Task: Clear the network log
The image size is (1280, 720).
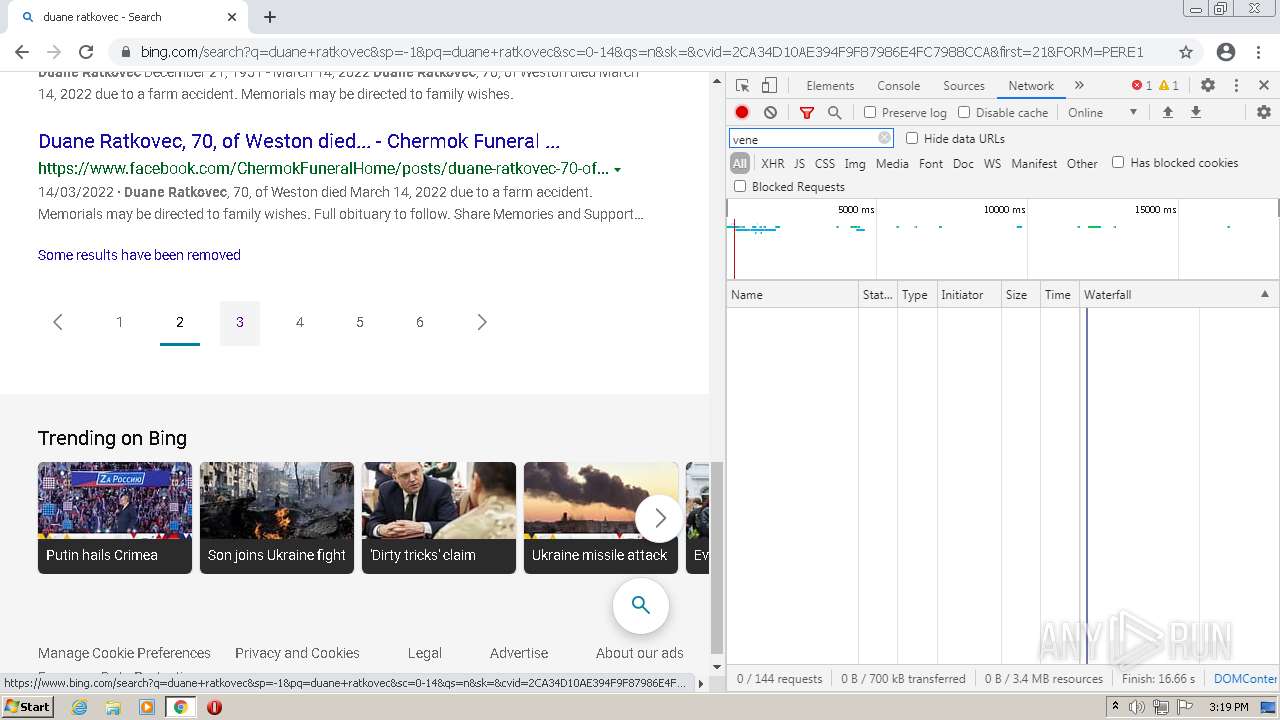Action: pos(770,113)
